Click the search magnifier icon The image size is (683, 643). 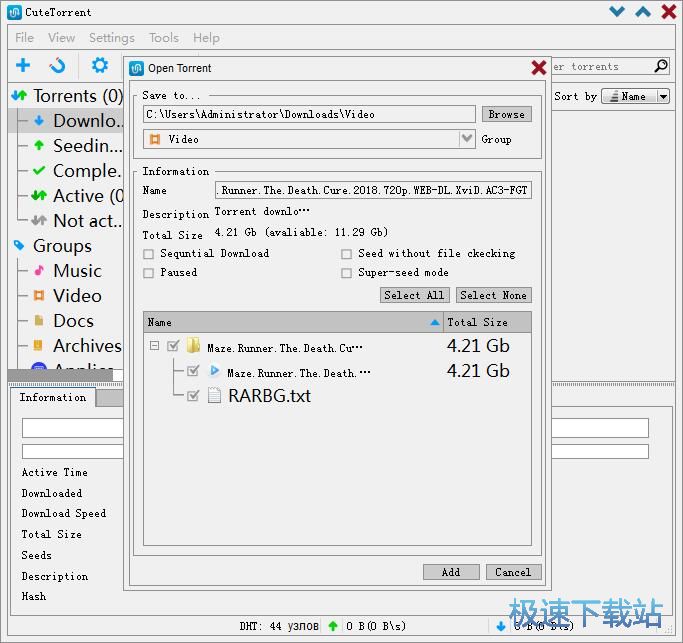point(661,66)
